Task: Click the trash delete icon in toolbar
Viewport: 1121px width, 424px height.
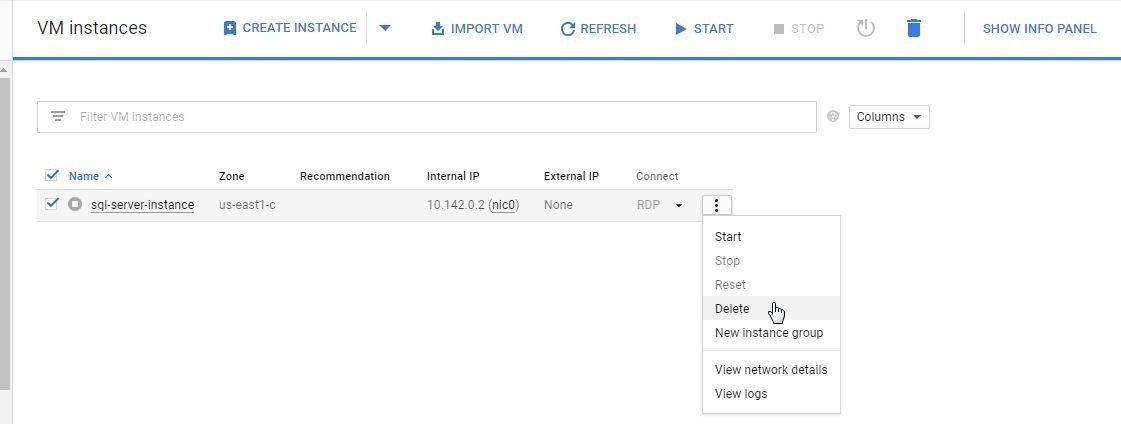Action: pos(913,28)
